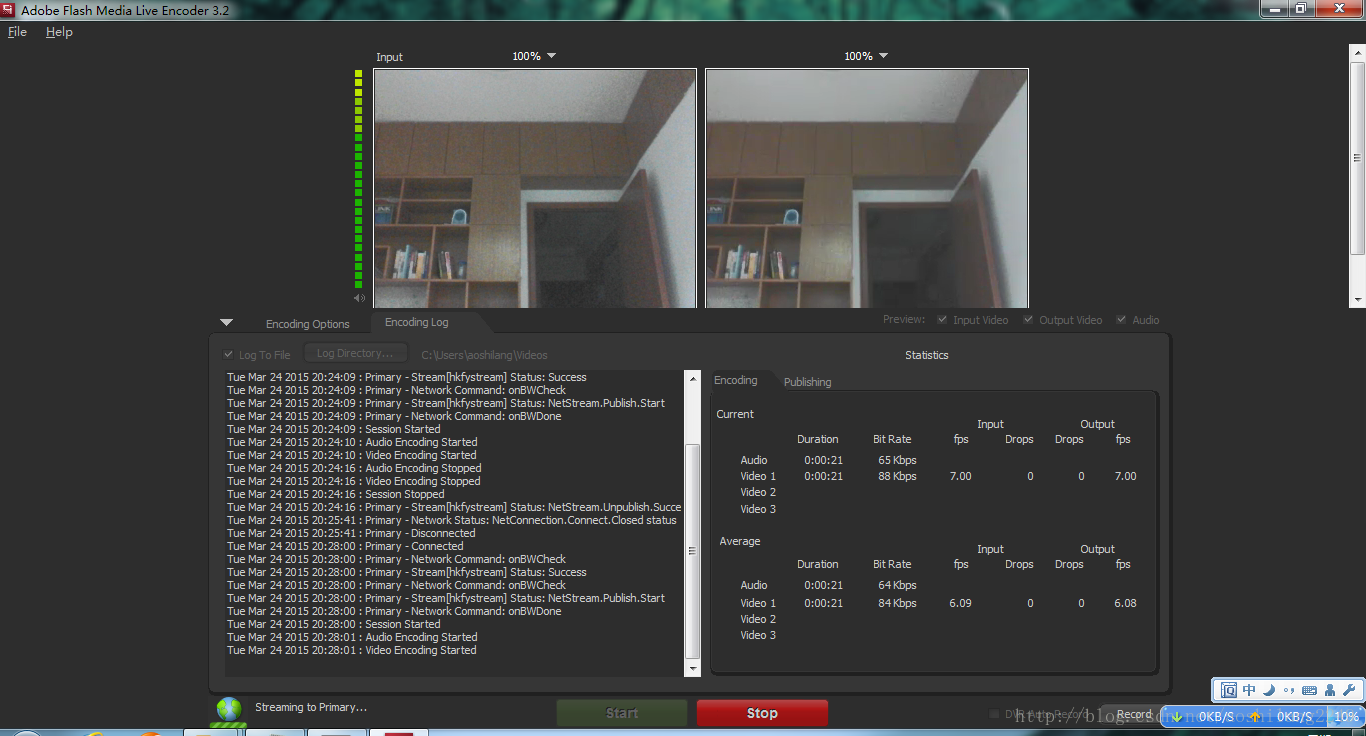Image resolution: width=1366 pixels, height=736 pixels.
Task: Open the soft keyboard icon on IME toolbar
Action: tap(1309, 690)
